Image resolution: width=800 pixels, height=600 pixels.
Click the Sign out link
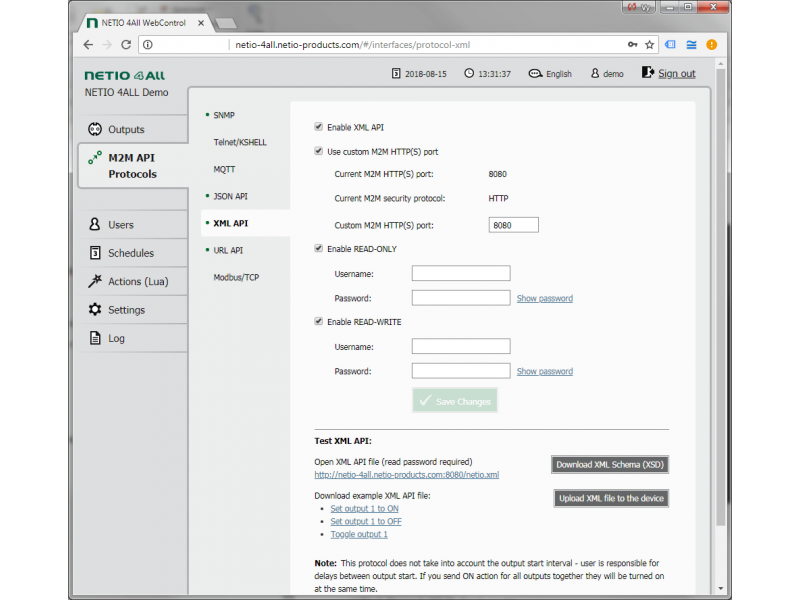point(677,73)
